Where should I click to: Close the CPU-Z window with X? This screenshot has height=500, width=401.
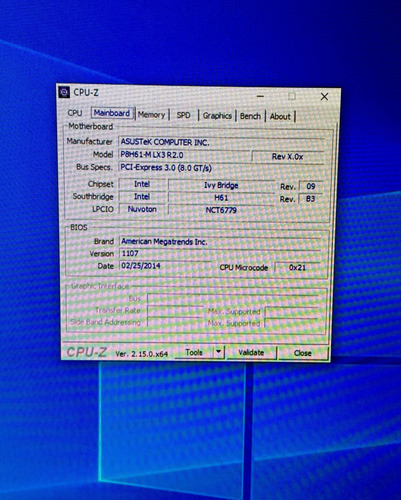[x=324, y=97]
